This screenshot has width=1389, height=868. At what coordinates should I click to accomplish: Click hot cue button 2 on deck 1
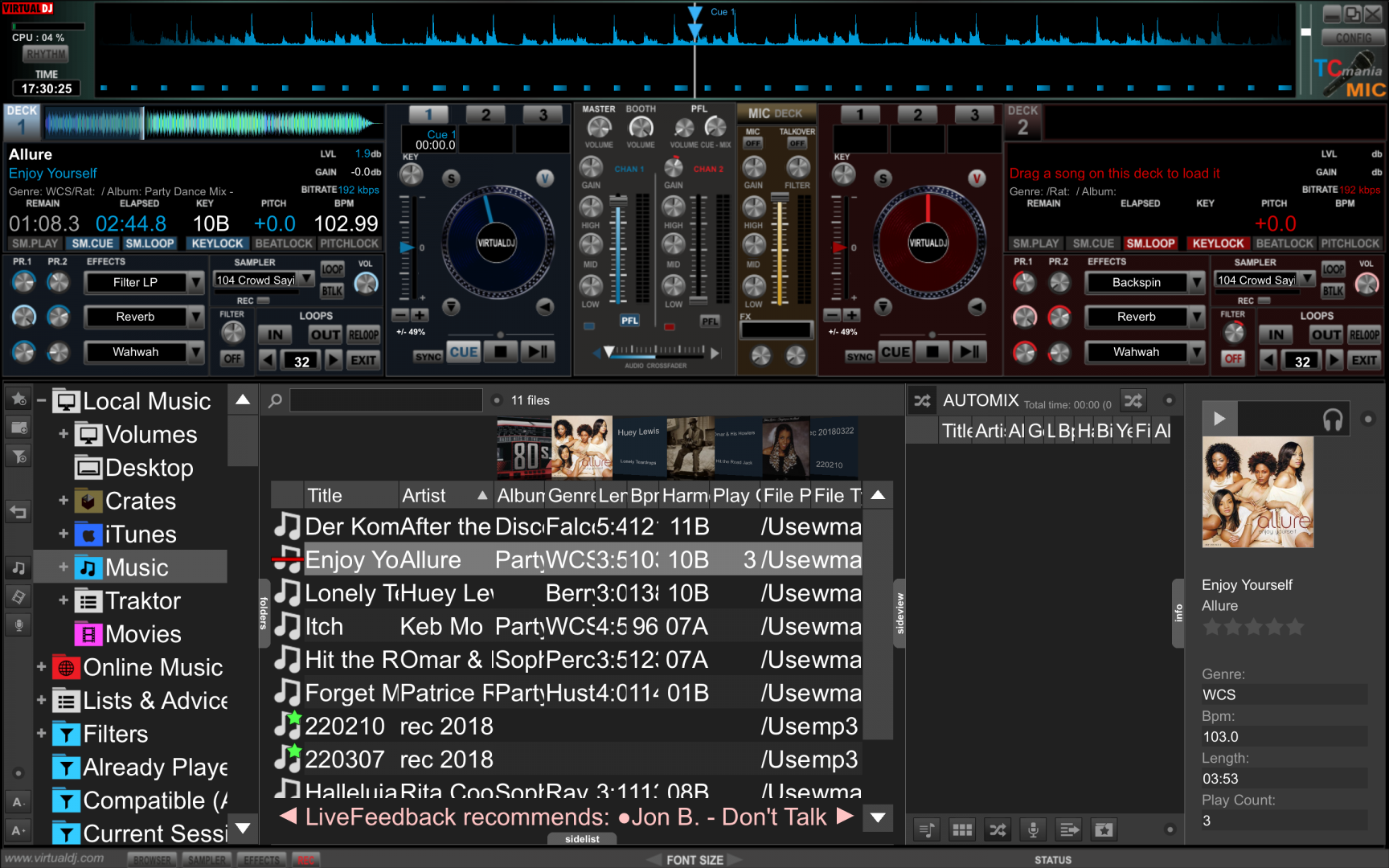pos(486,115)
